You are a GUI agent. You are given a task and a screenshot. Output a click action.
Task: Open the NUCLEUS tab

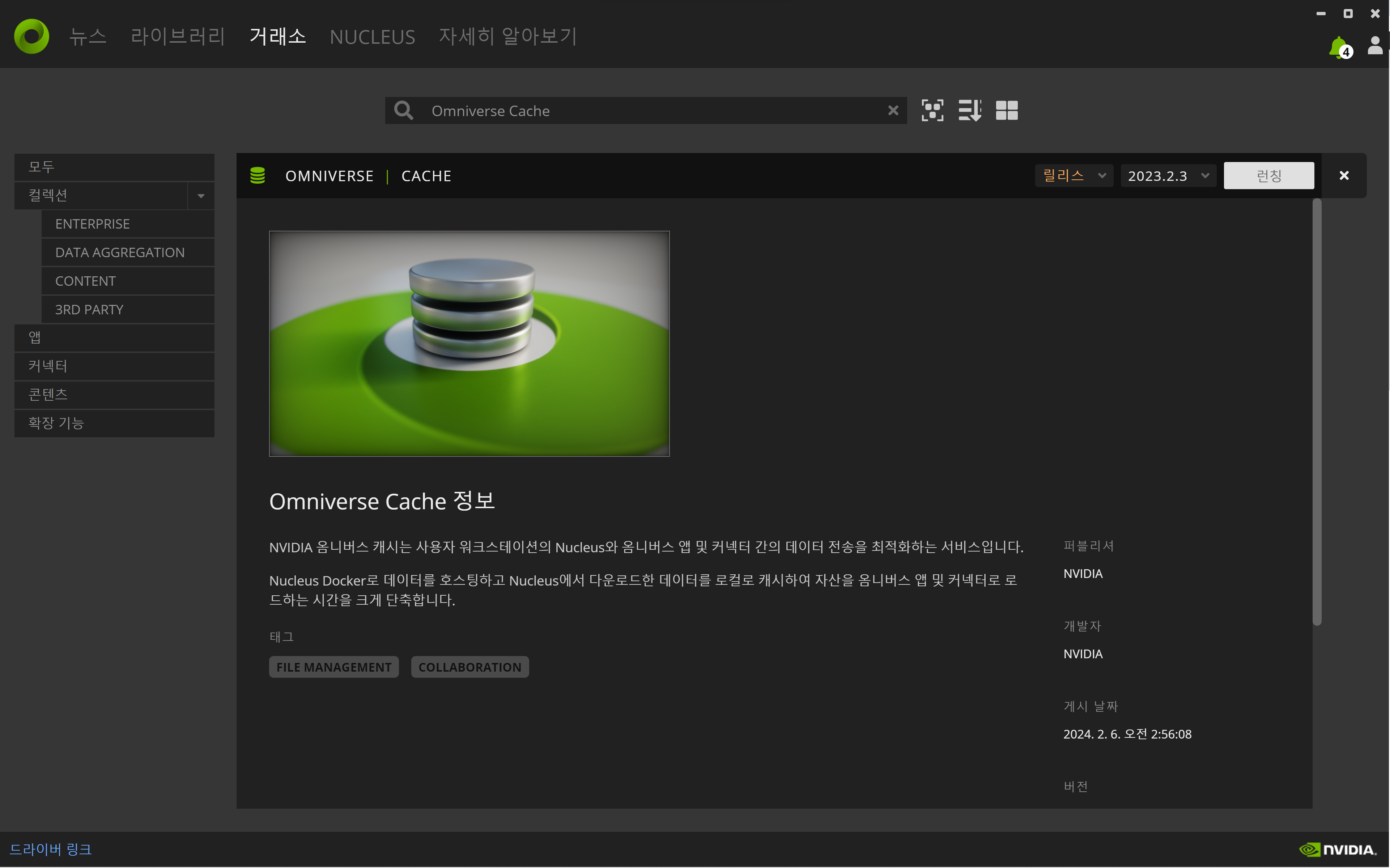(x=372, y=37)
